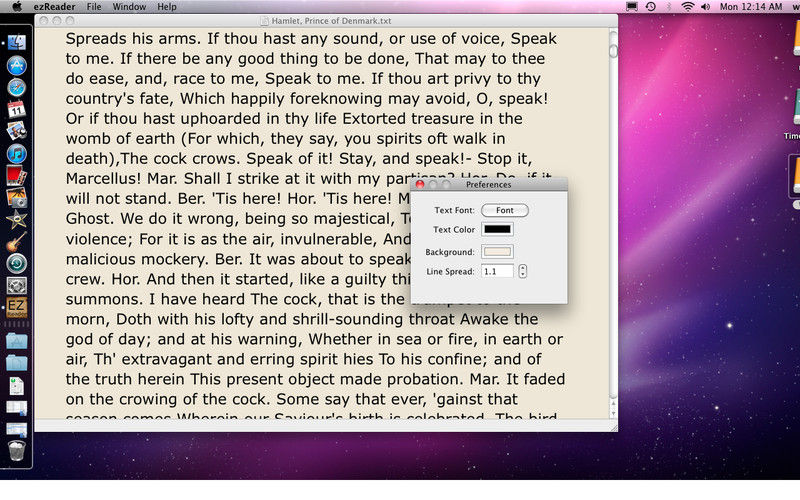
Task: Open iCal calendar icon in dock
Action: point(16,109)
